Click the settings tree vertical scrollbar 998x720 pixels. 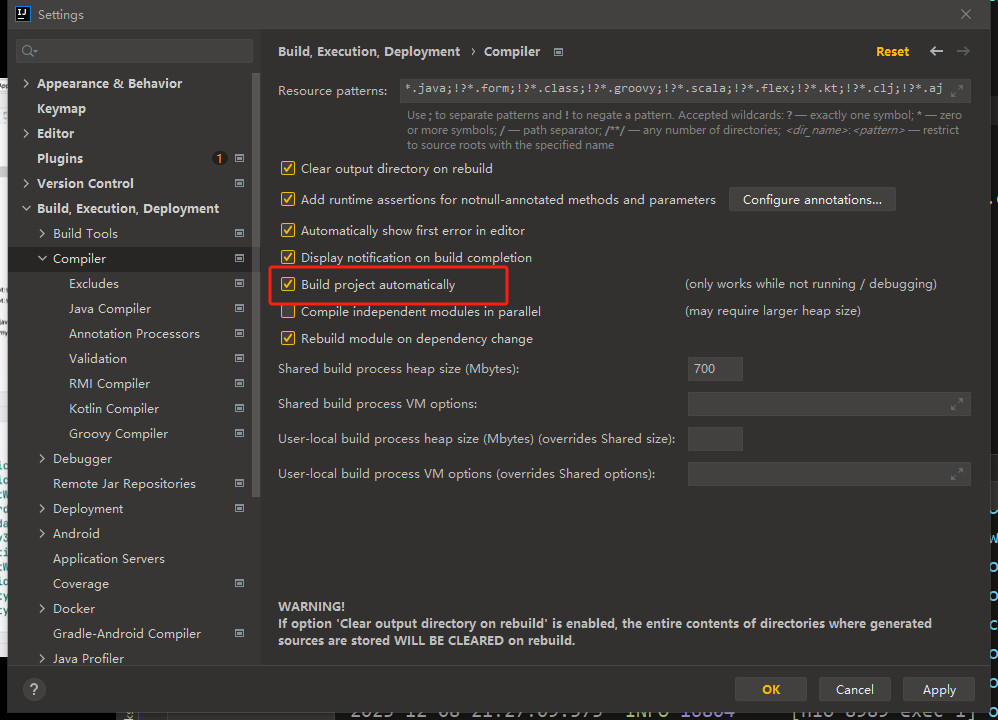point(256,285)
